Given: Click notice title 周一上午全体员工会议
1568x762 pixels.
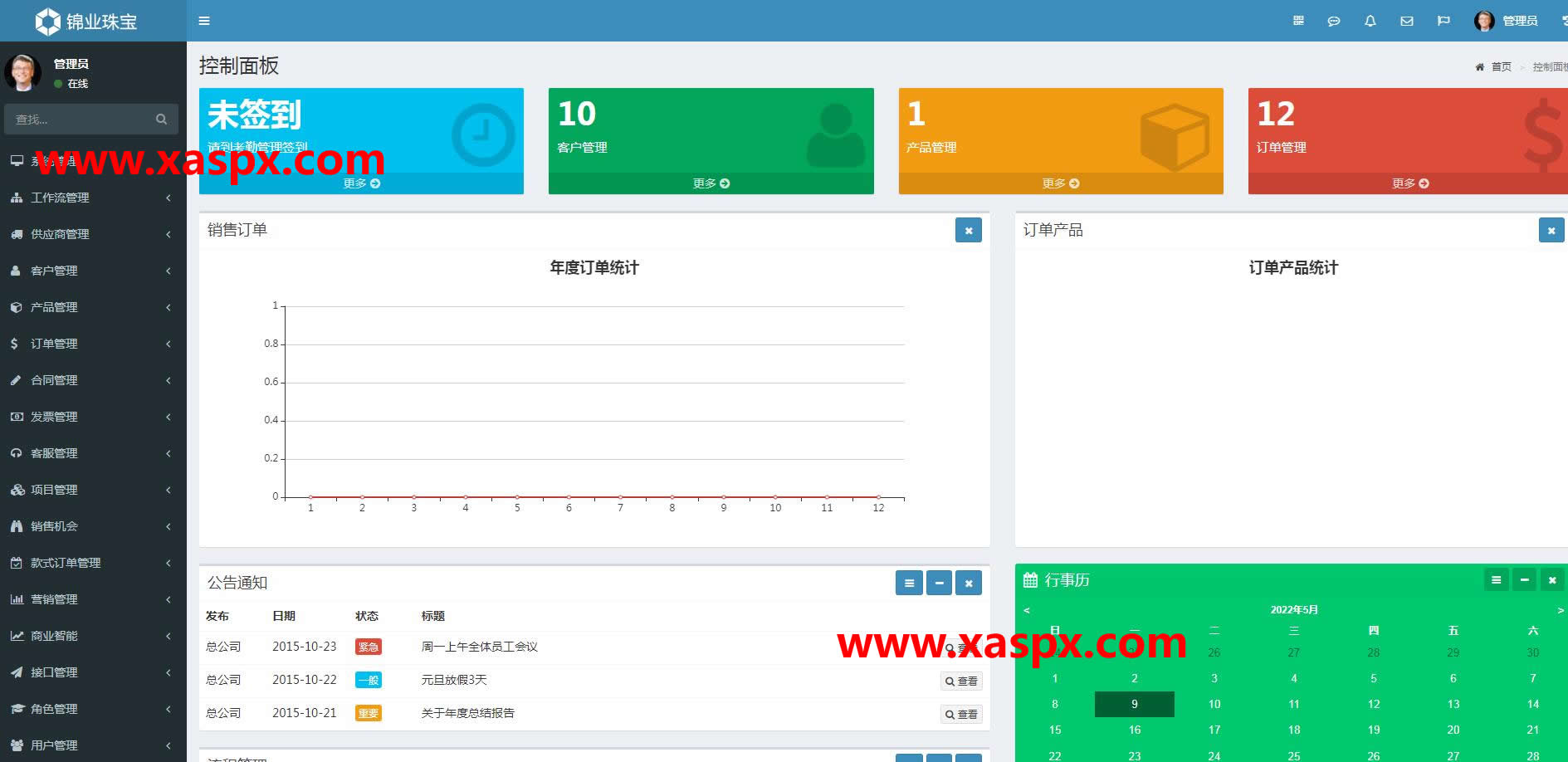Looking at the screenshot, I should (x=480, y=647).
